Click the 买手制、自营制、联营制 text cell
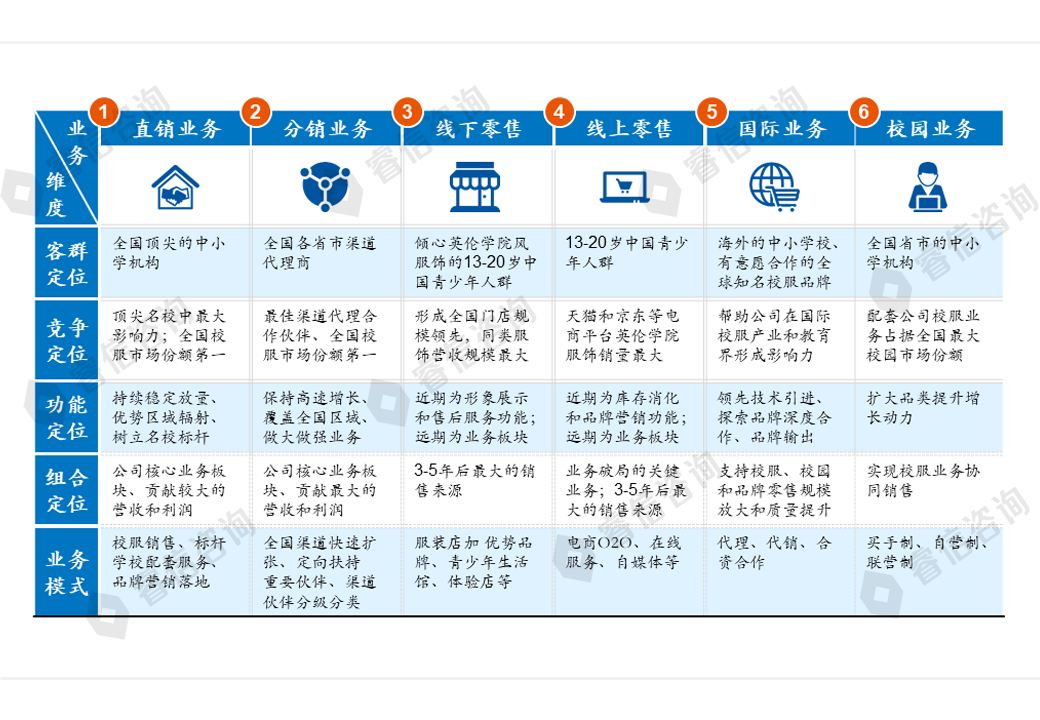This screenshot has width=1040, height=720. coord(927,553)
